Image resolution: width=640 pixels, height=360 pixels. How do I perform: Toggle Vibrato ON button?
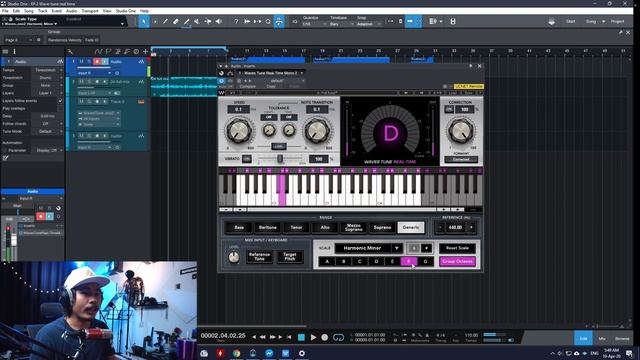(x=247, y=159)
